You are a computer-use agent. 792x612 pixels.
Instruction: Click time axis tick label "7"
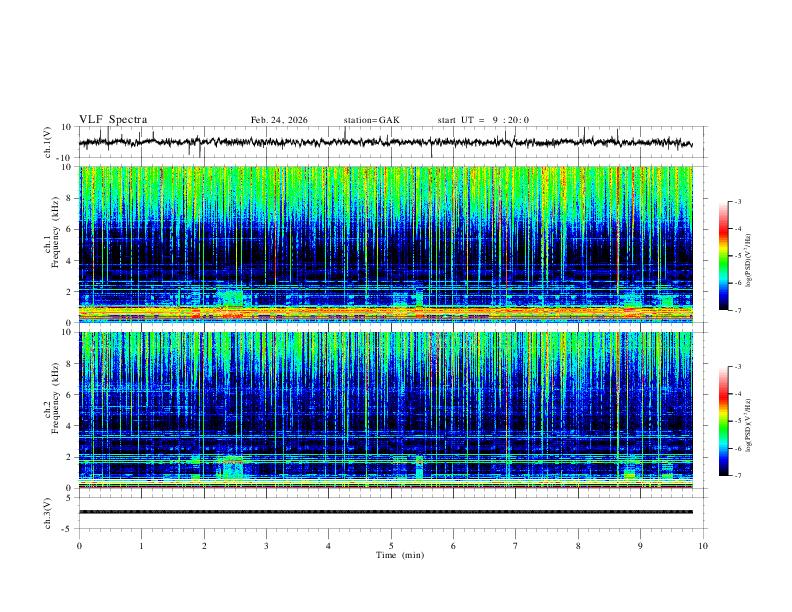(x=516, y=546)
